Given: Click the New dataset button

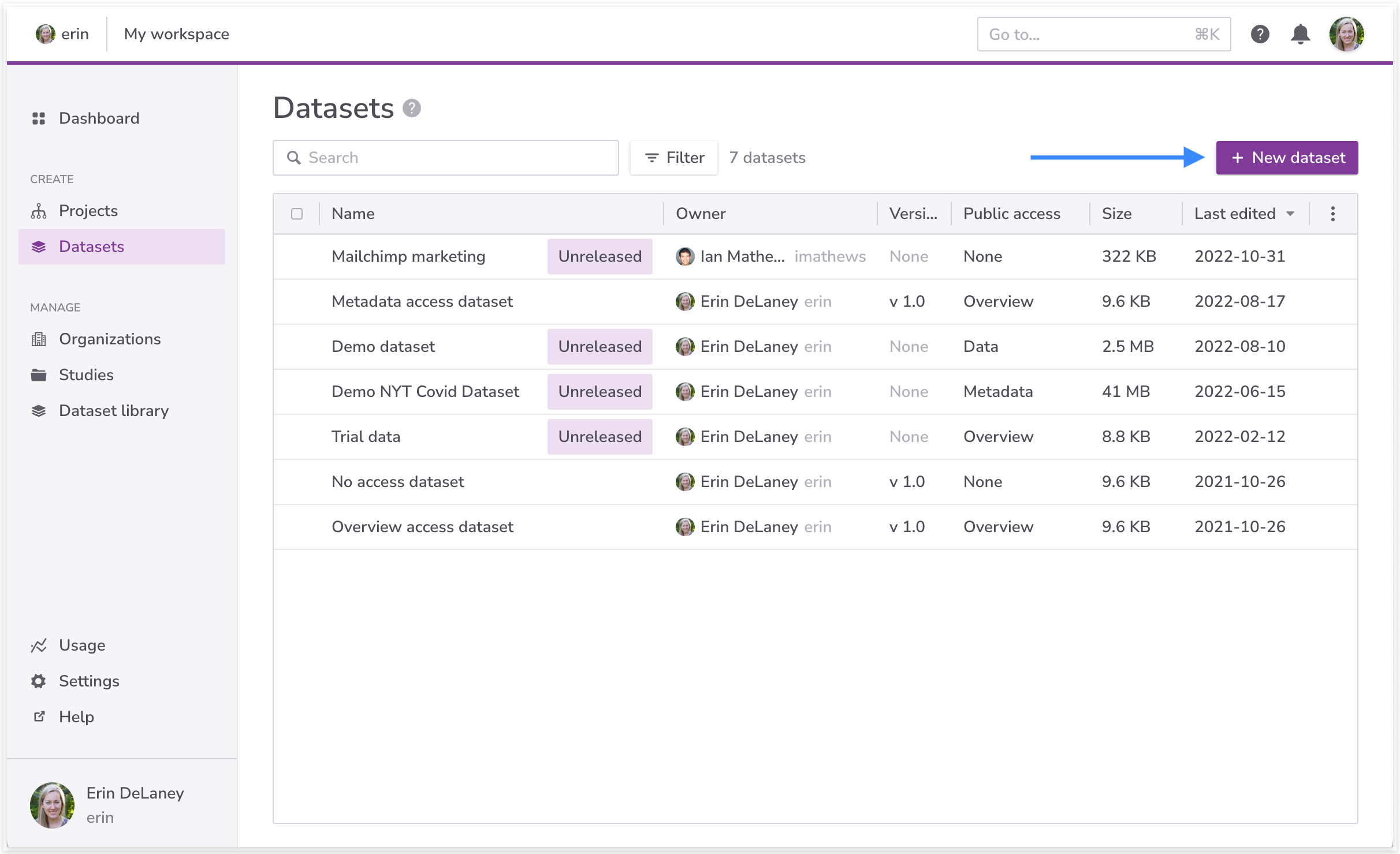Looking at the screenshot, I should pyautogui.click(x=1287, y=158).
